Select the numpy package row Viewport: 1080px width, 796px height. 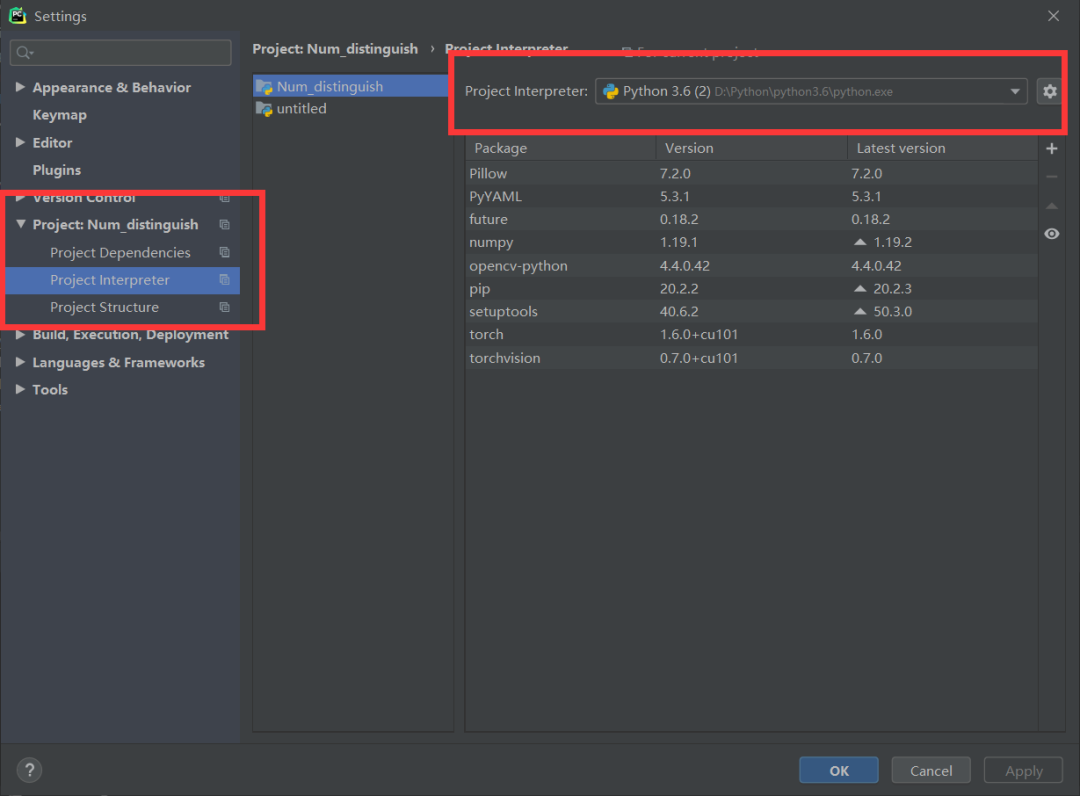click(751, 242)
